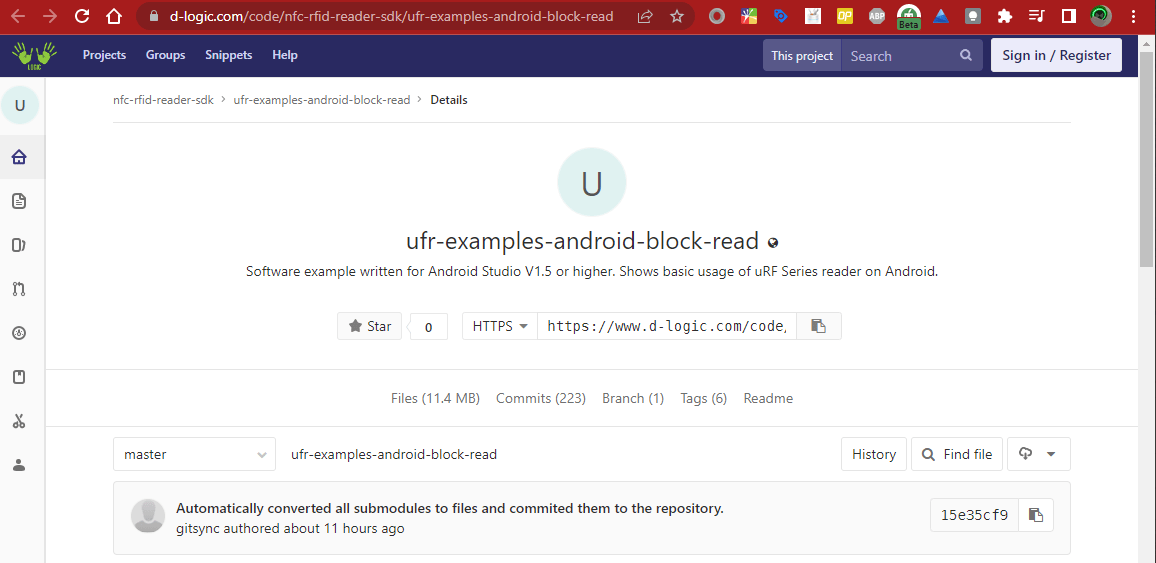Click the search magnifier icon
This screenshot has width=1156, height=563.
966,55
